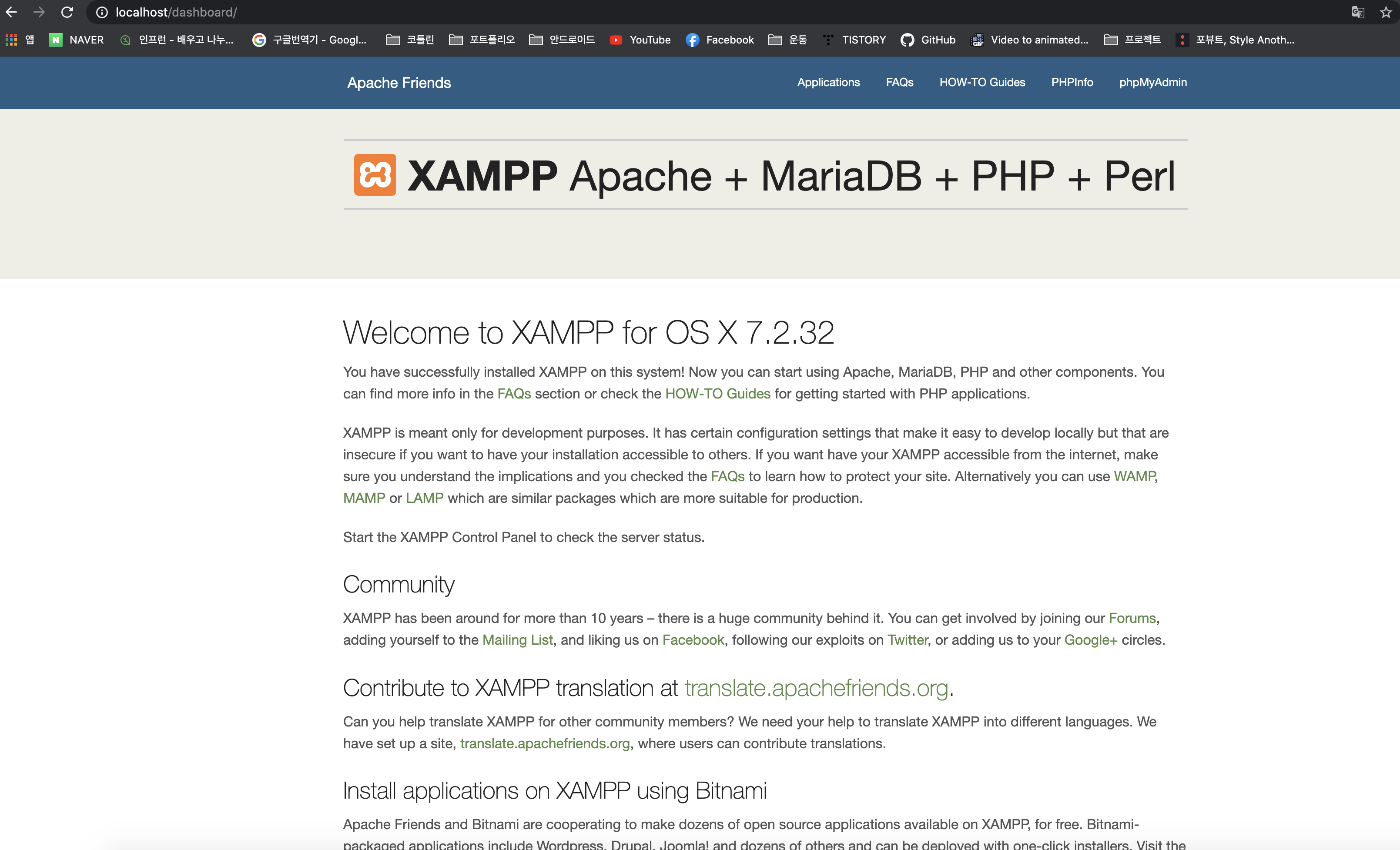Screen dimensions: 1400x850
Task: Open the 프로젝트 bookmark folder
Action: (1132, 40)
